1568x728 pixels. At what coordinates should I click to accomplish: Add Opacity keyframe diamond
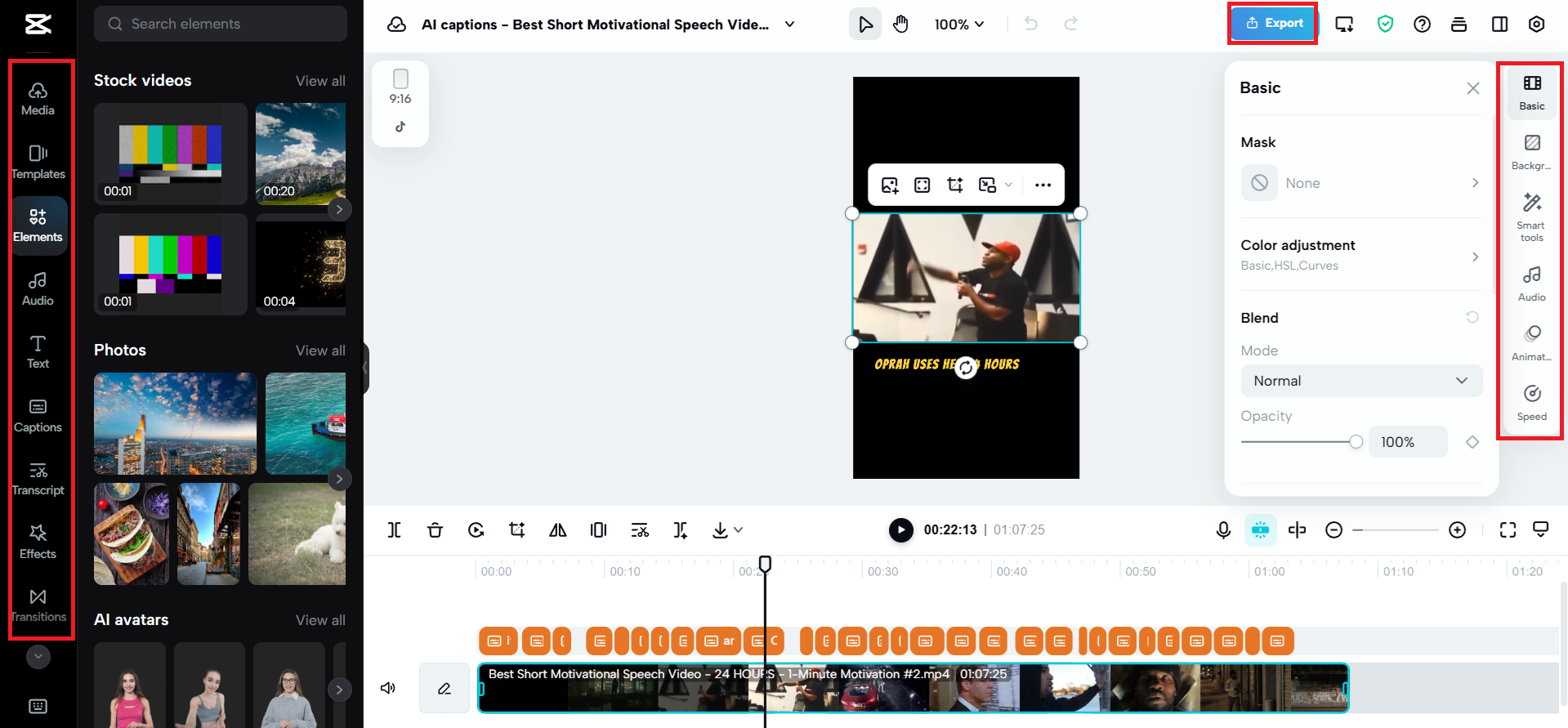pos(1472,442)
